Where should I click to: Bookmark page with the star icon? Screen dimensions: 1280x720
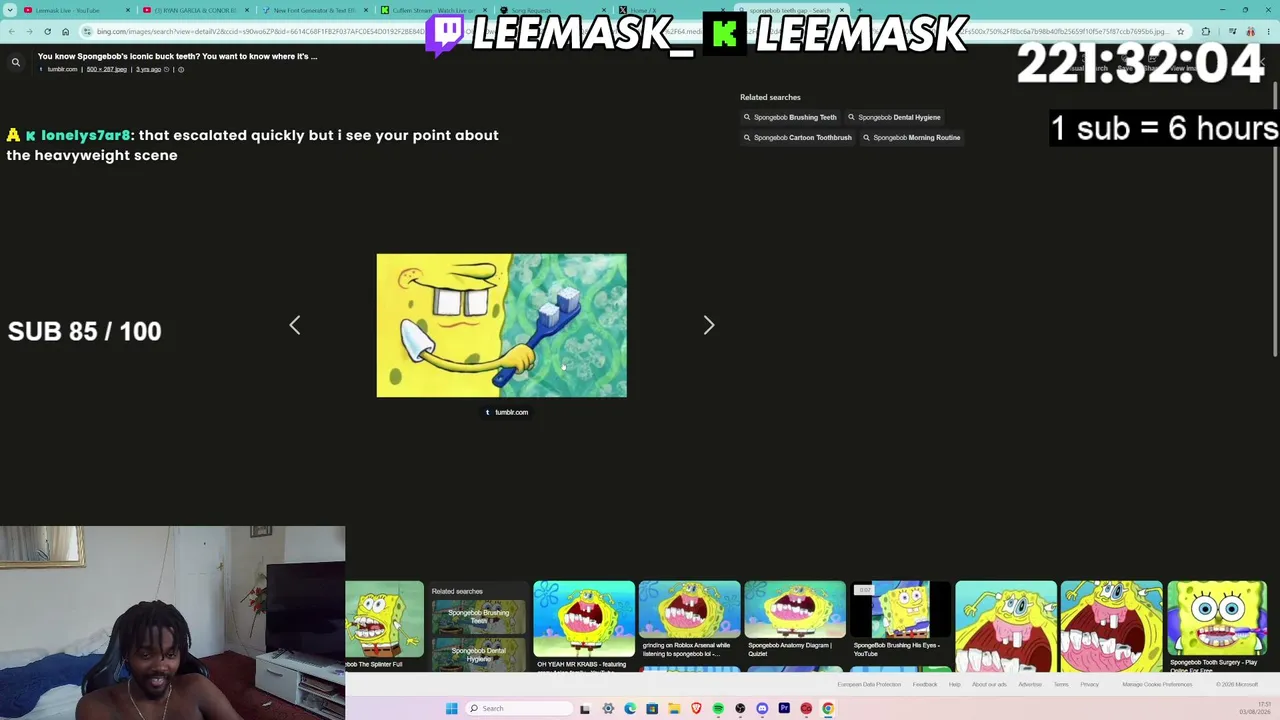[1180, 31]
